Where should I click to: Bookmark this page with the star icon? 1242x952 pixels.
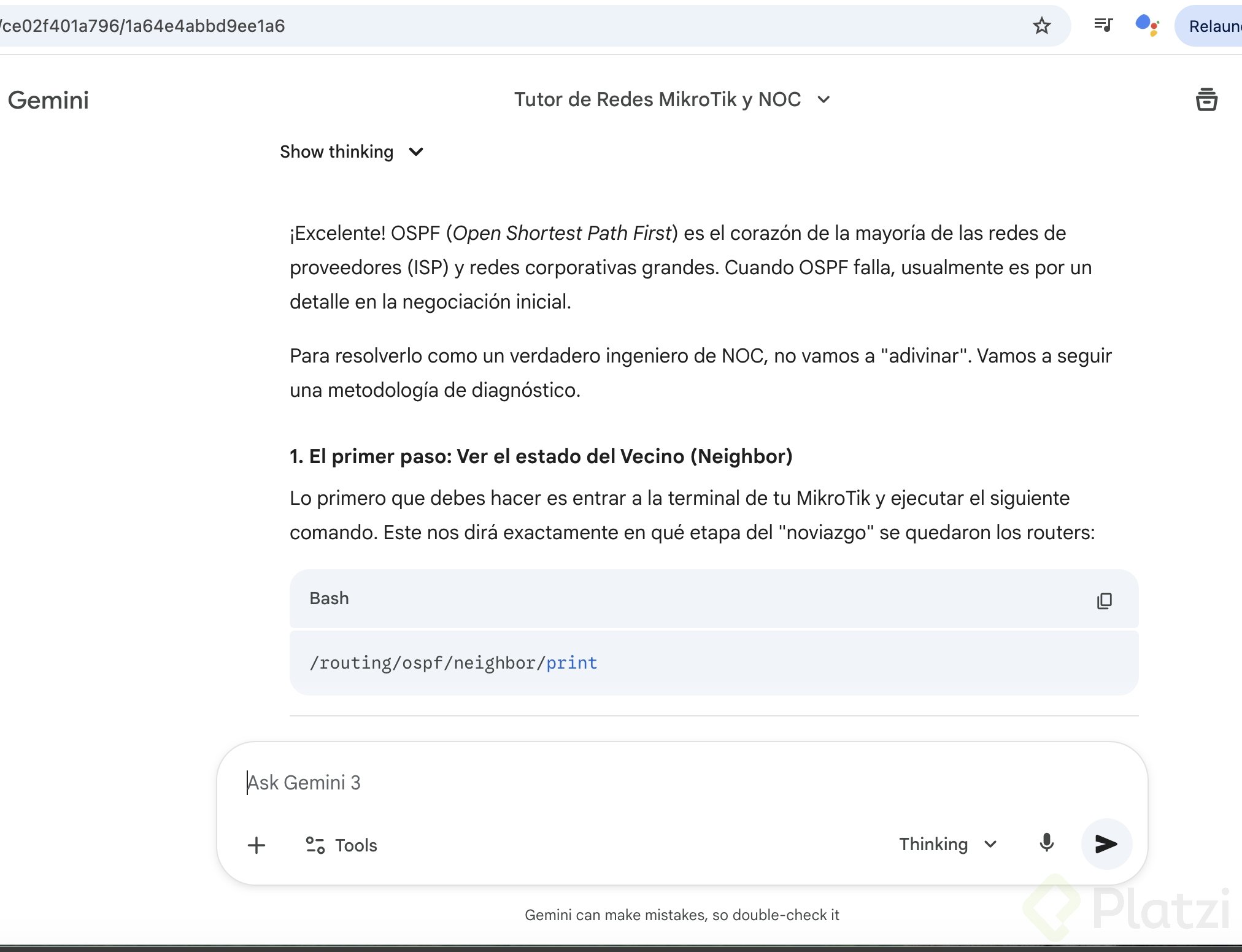coord(1041,26)
